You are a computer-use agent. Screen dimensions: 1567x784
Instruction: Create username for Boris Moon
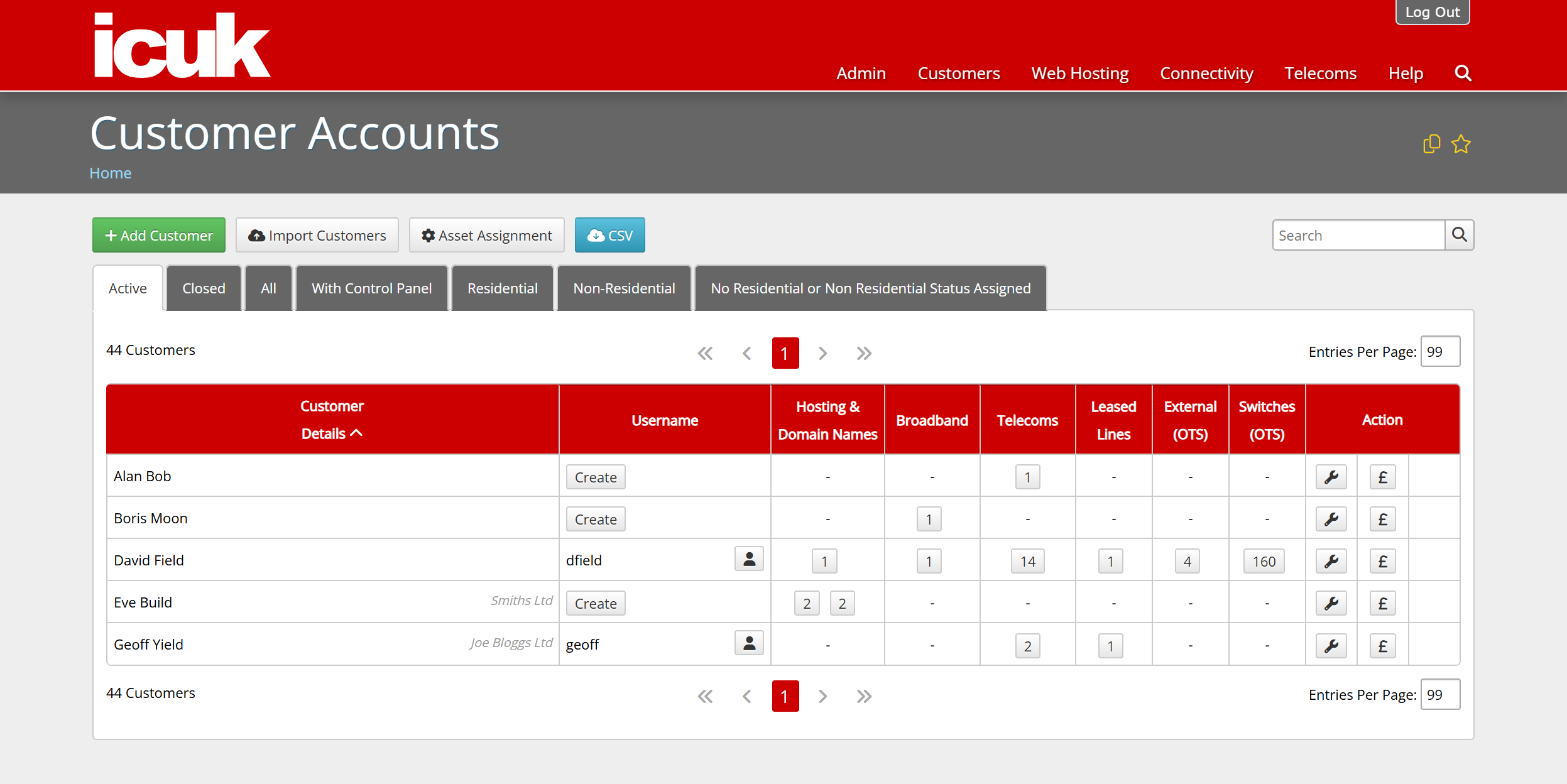[596, 520]
